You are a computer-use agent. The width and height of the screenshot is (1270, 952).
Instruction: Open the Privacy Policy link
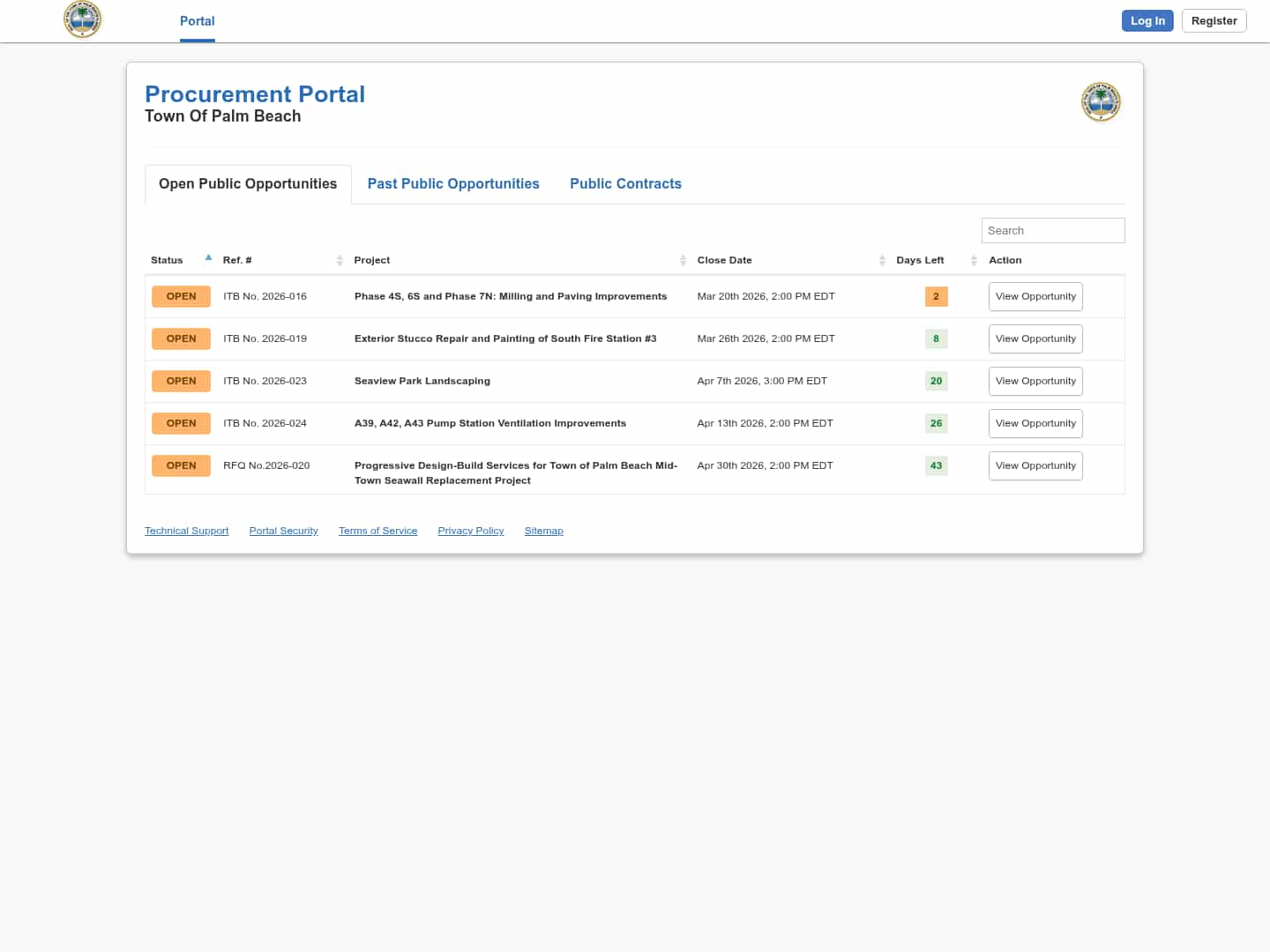(470, 531)
